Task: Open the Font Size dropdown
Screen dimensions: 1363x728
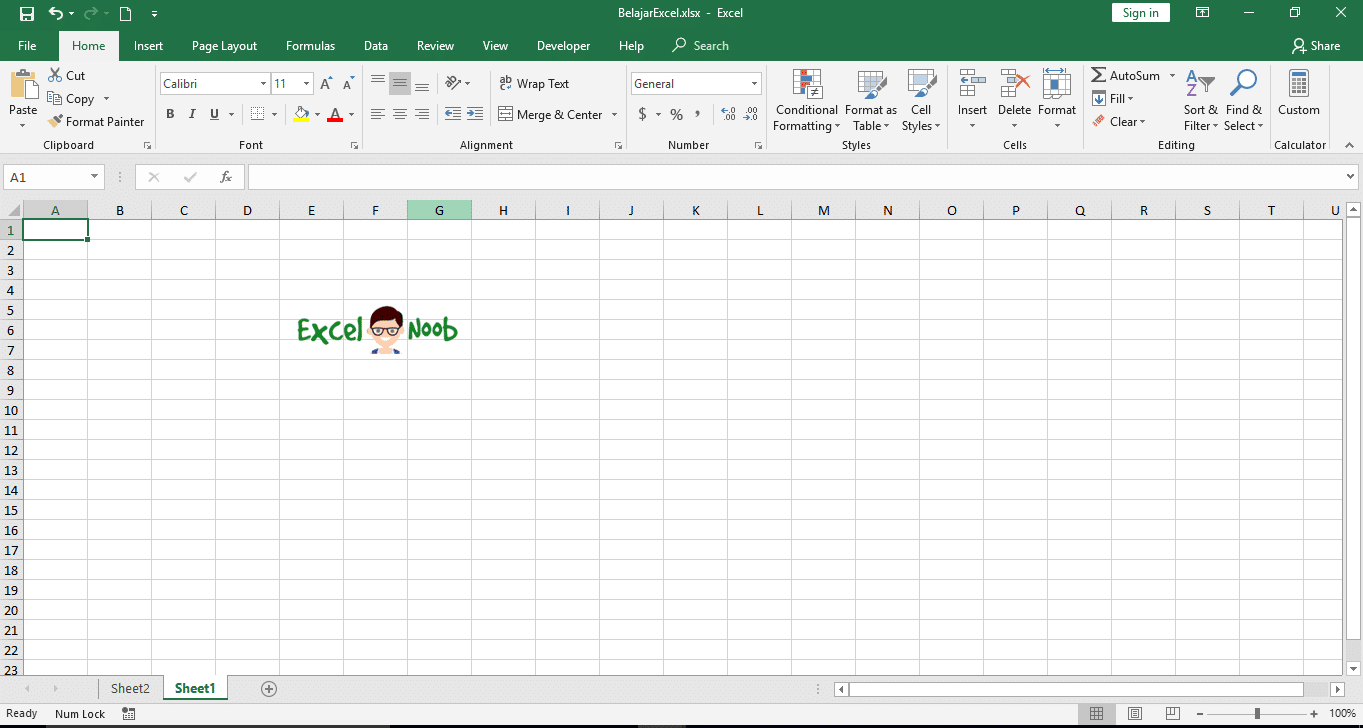Action: click(x=305, y=83)
